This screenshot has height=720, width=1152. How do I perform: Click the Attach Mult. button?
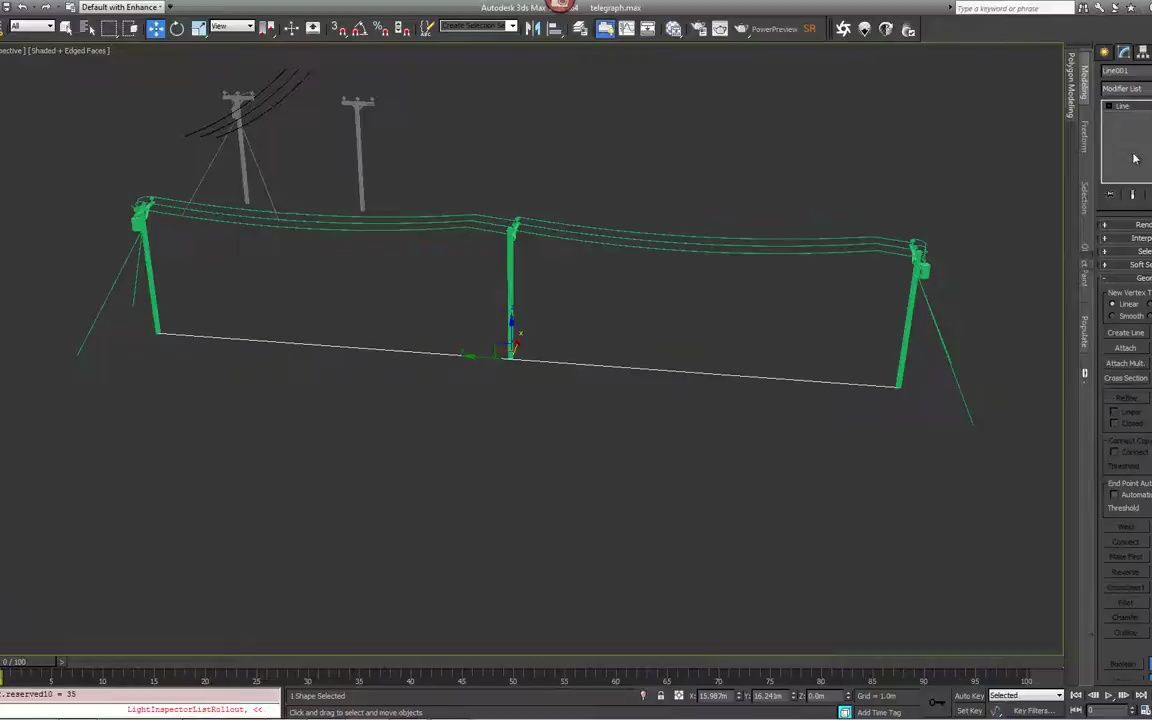coord(1126,363)
